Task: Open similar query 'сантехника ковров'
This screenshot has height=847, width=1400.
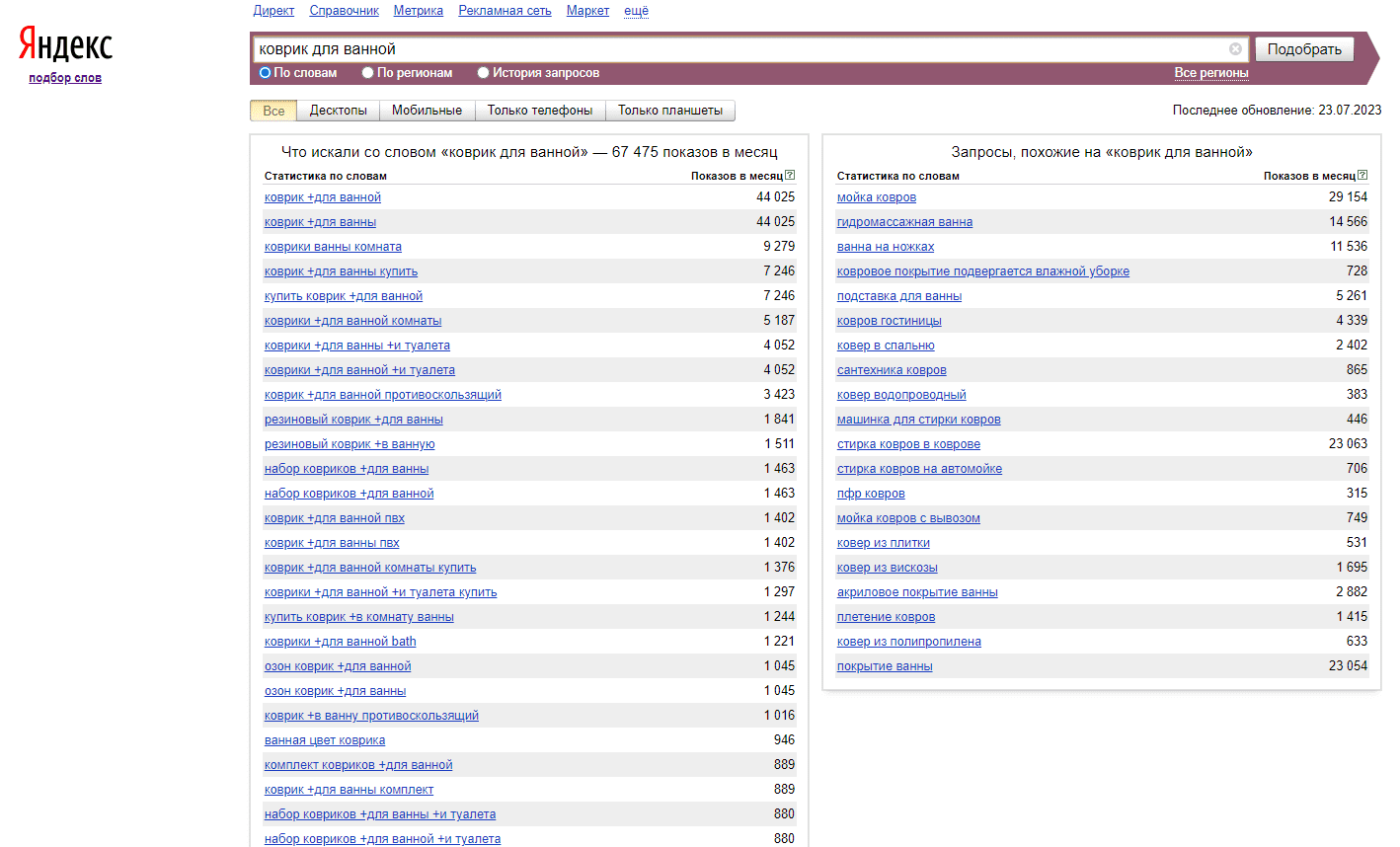Action: click(892, 370)
